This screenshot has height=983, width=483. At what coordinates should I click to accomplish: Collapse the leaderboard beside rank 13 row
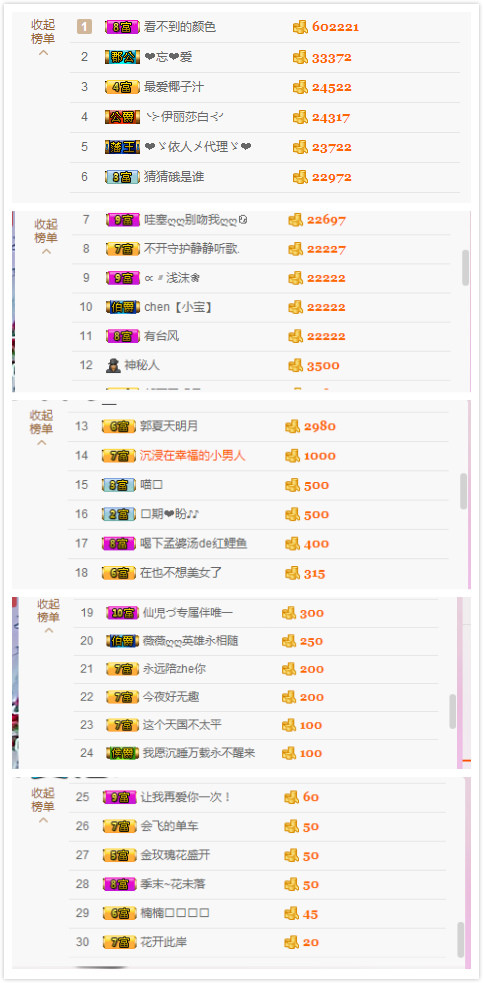pyautogui.click(x=42, y=428)
